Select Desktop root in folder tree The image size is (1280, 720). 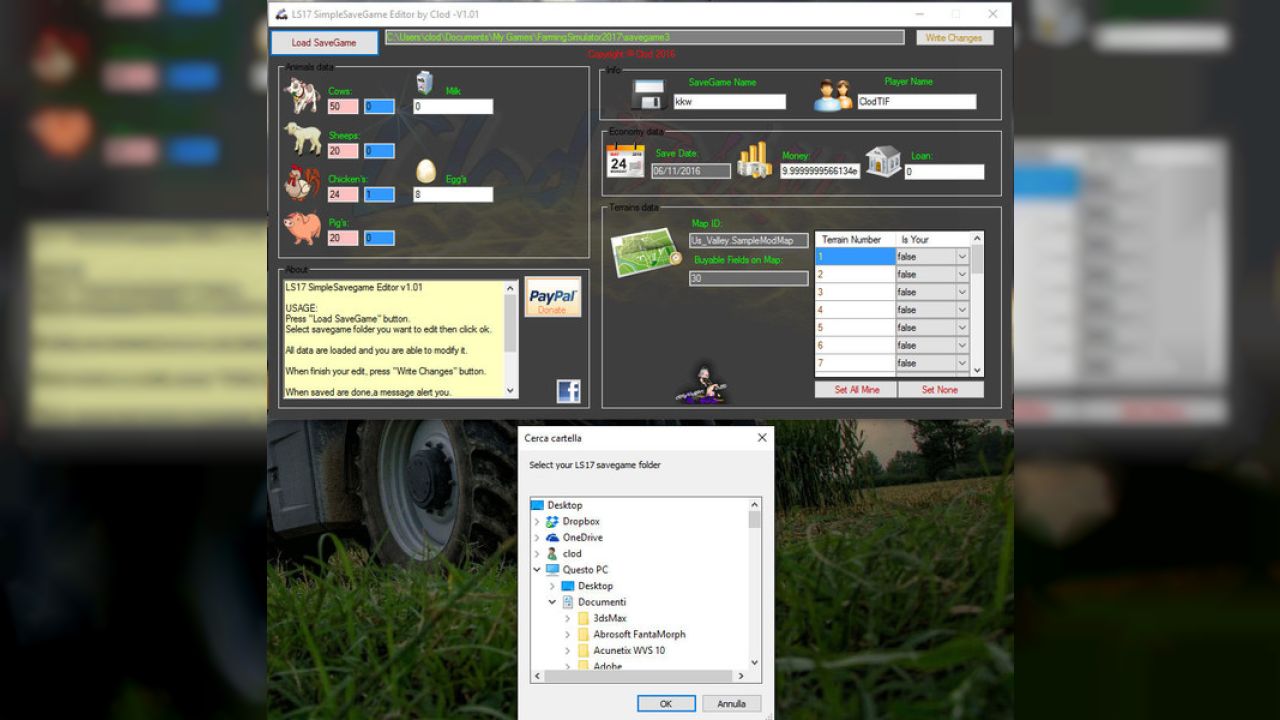click(x=564, y=505)
